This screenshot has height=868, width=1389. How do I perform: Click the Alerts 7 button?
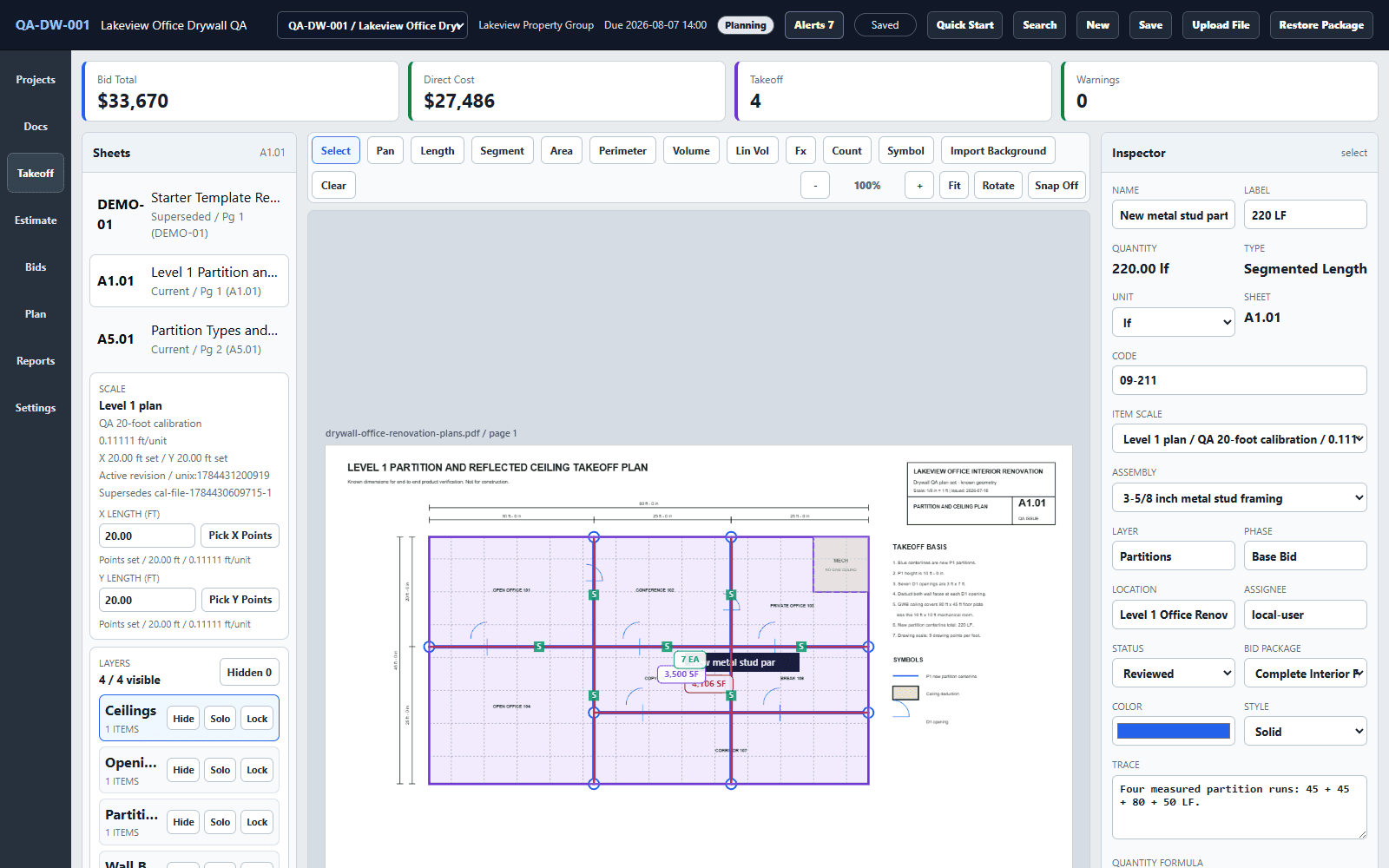tap(813, 25)
